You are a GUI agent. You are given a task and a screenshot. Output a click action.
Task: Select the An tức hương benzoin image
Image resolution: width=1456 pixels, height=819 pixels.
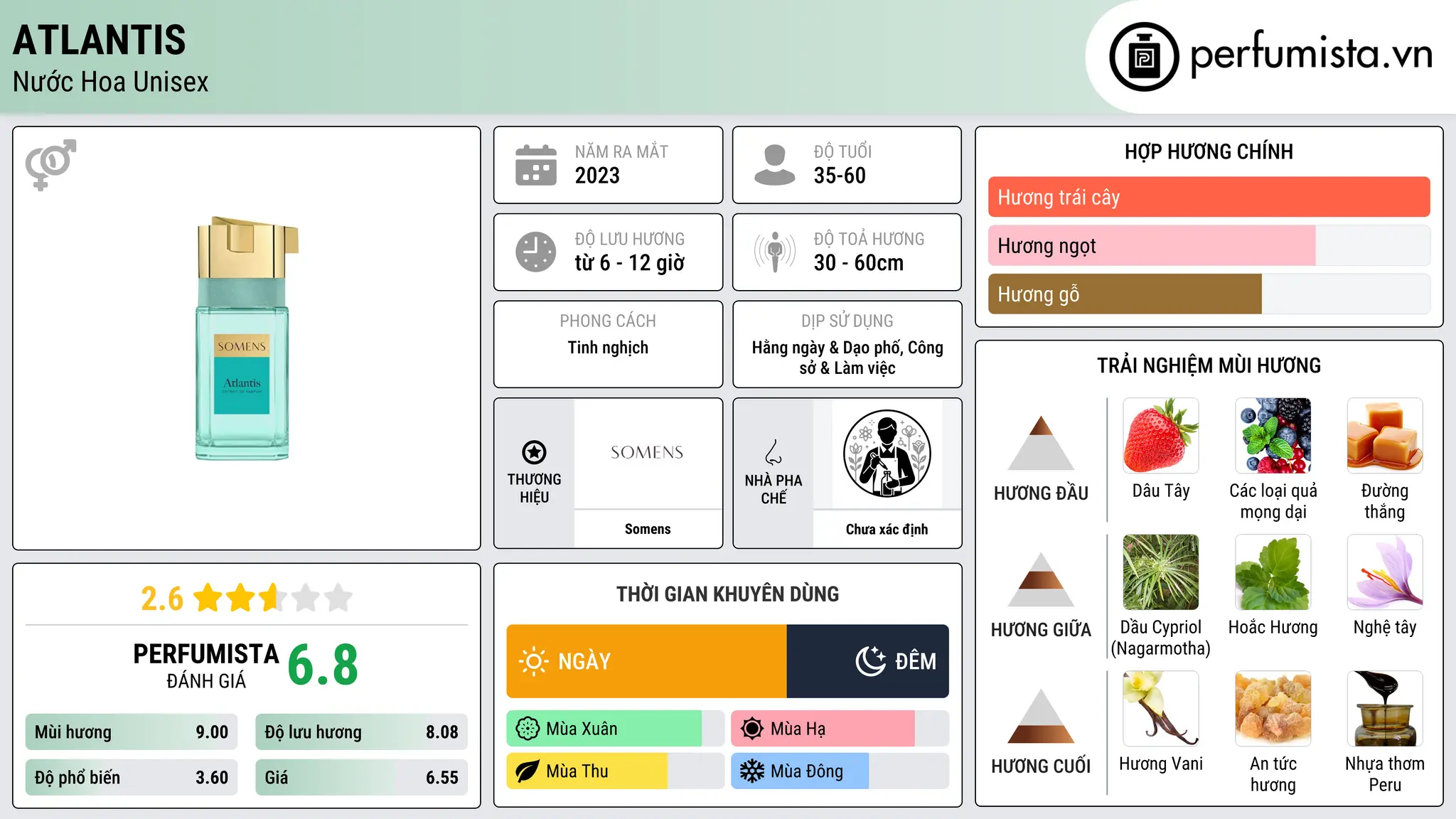tap(1273, 709)
